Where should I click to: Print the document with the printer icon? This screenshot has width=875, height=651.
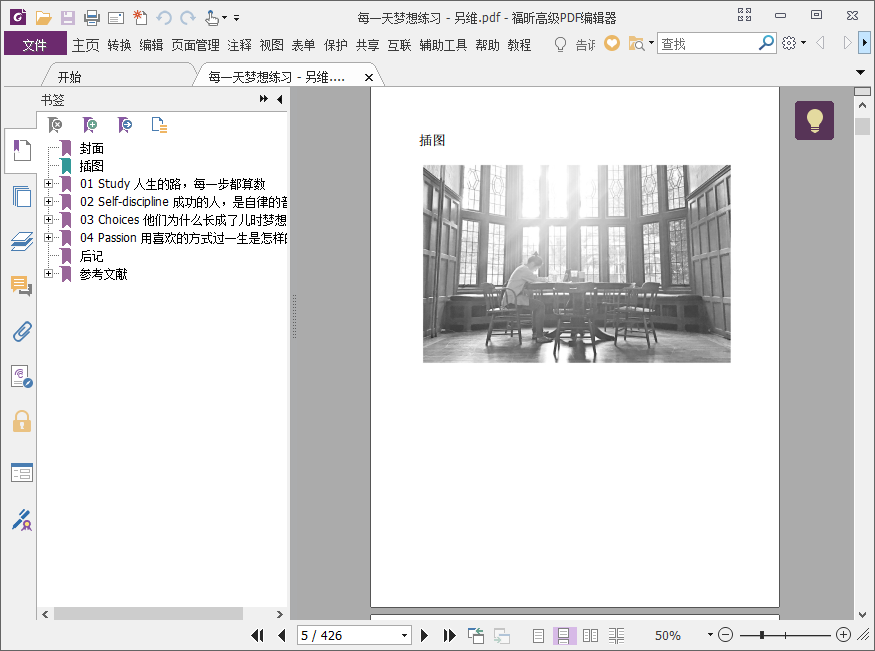pos(92,18)
